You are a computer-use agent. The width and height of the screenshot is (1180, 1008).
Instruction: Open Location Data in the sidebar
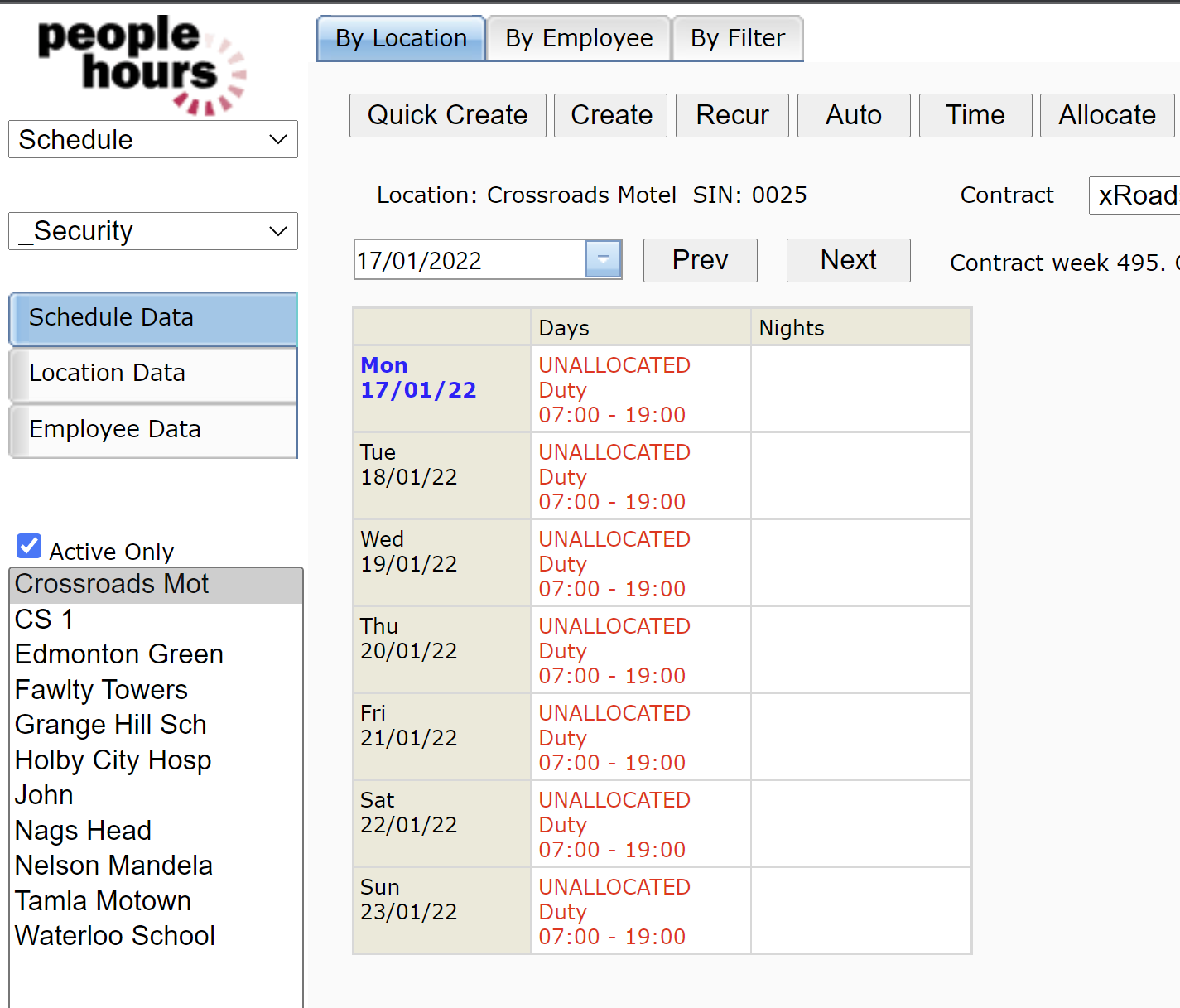click(153, 374)
